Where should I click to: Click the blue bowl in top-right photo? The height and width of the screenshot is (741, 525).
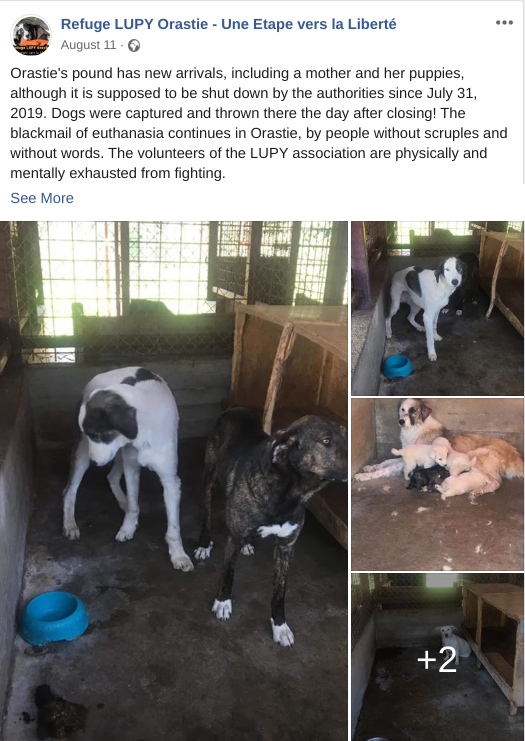(397, 366)
